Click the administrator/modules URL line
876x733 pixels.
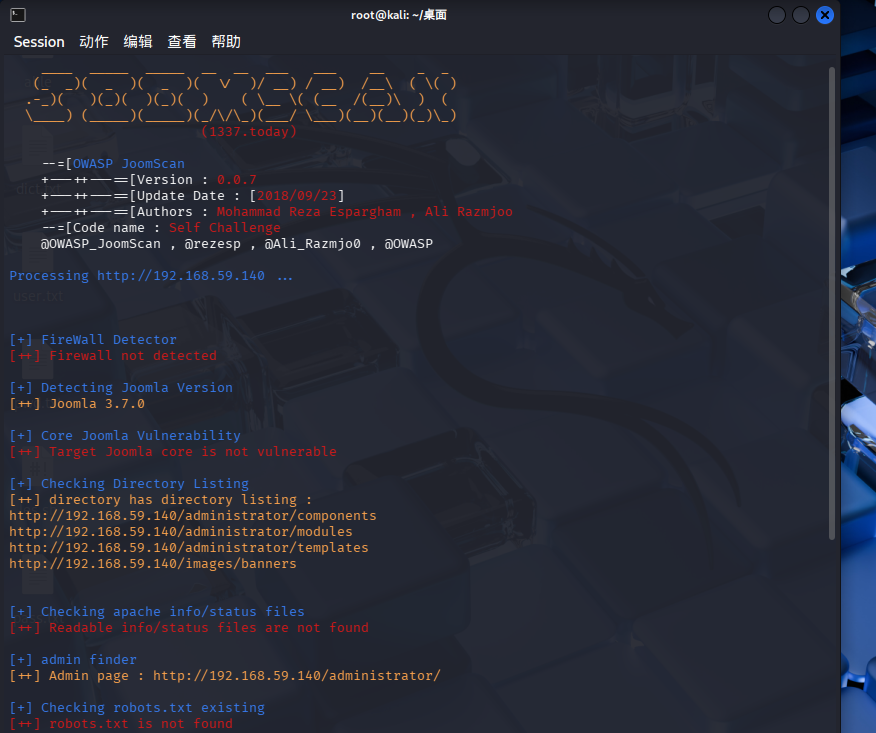180,532
